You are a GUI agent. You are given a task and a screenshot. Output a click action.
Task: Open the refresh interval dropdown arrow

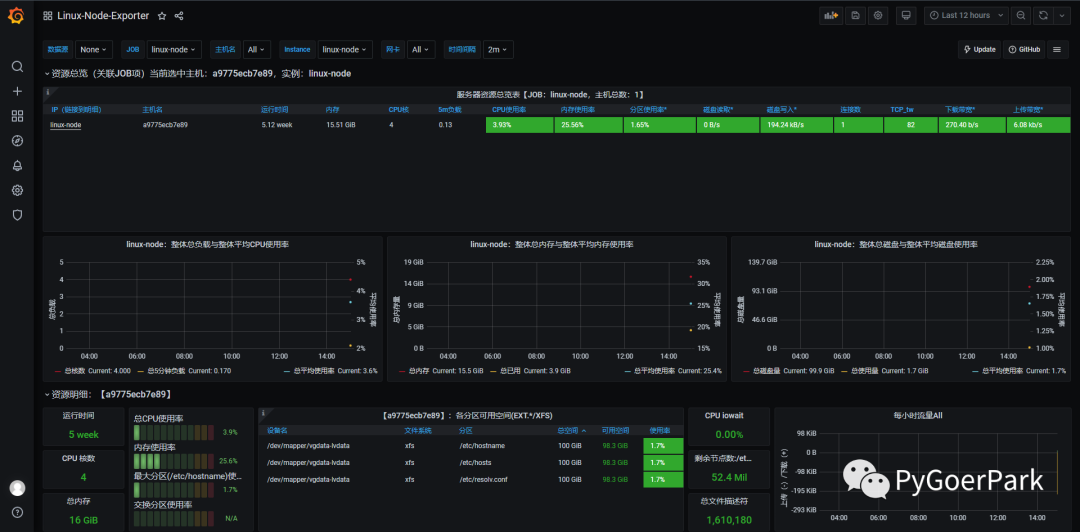[x=1061, y=15]
